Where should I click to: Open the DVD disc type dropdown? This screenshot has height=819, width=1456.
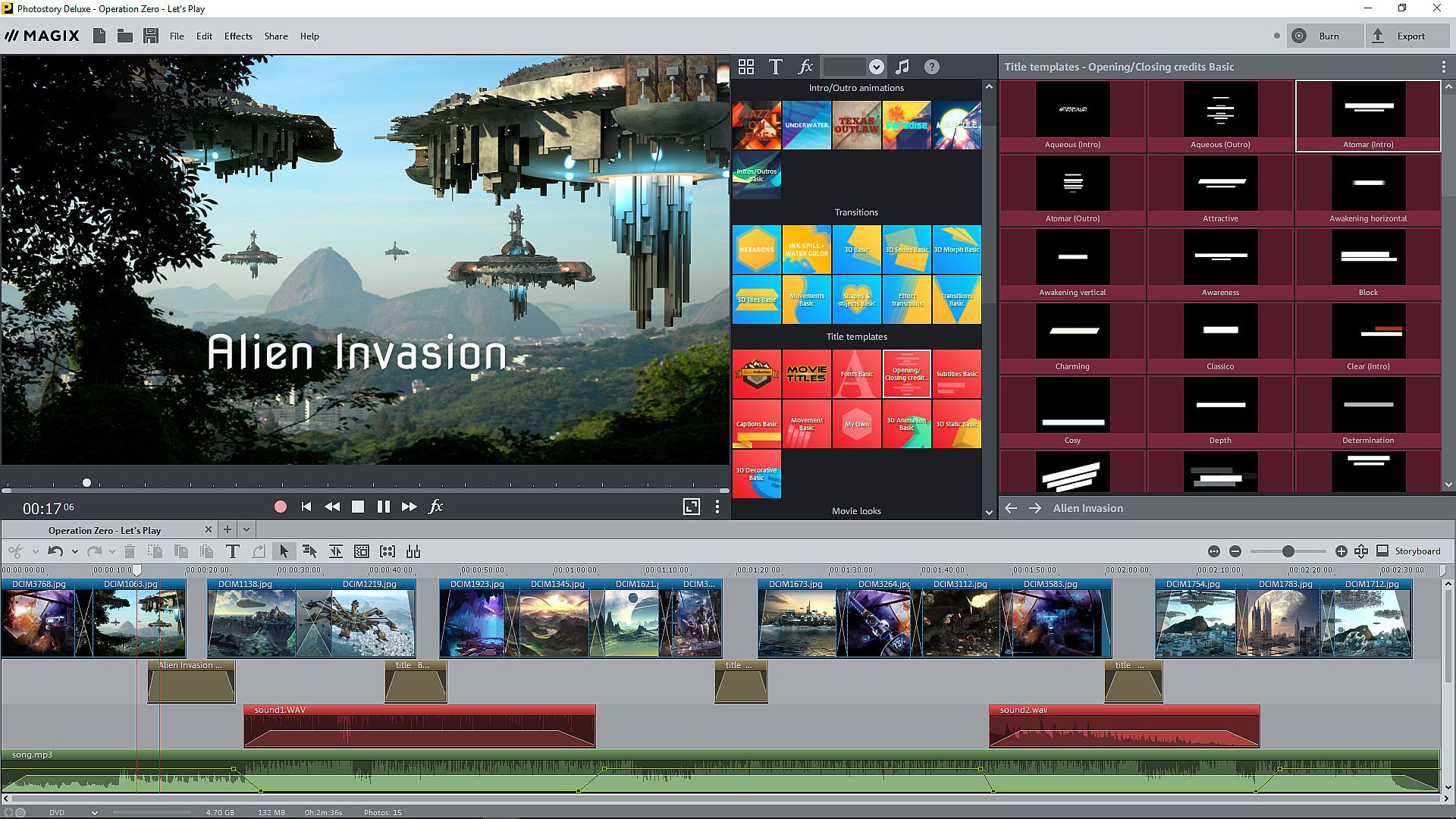(x=94, y=812)
